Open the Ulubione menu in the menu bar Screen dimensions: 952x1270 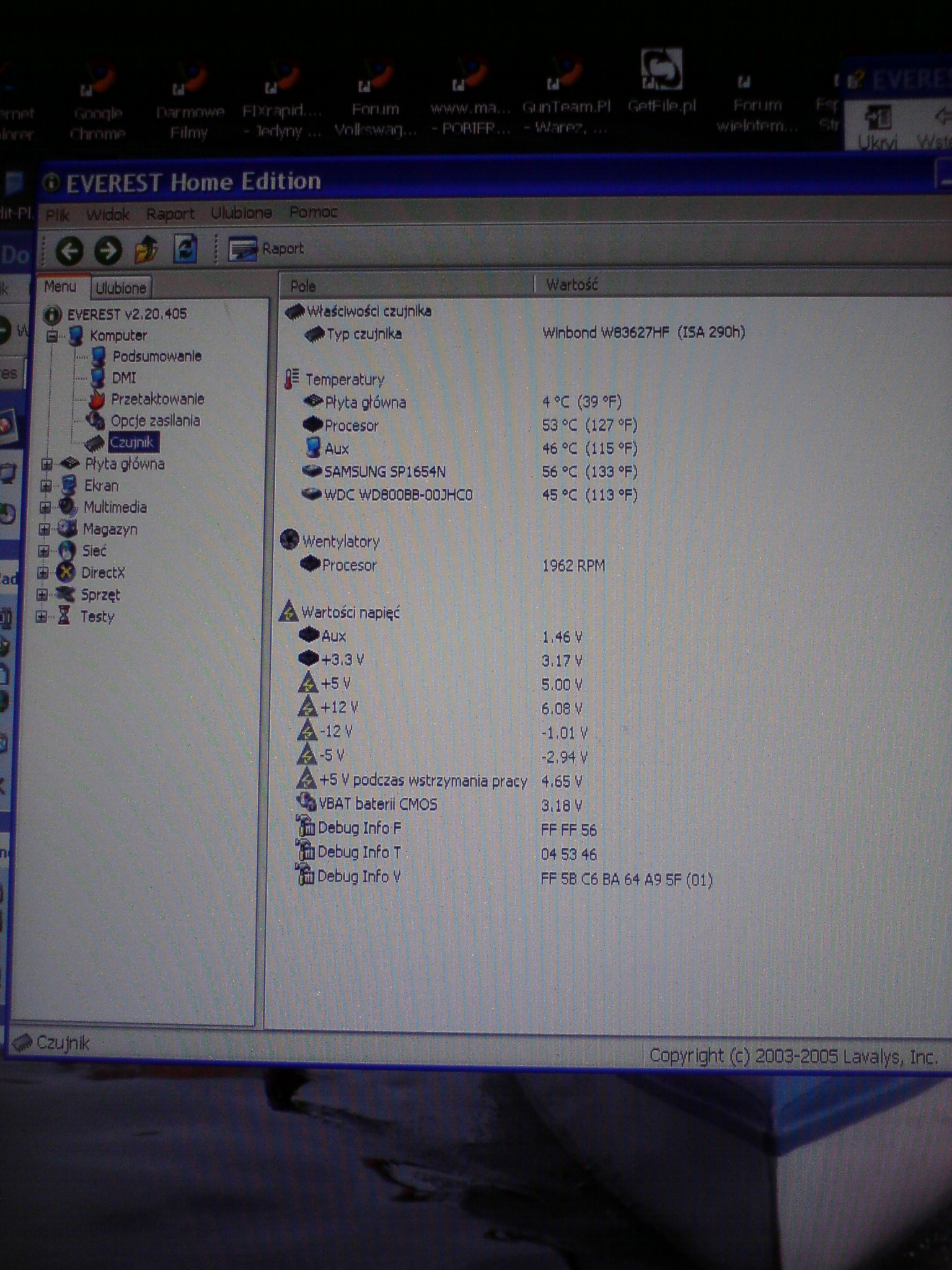pos(242,213)
